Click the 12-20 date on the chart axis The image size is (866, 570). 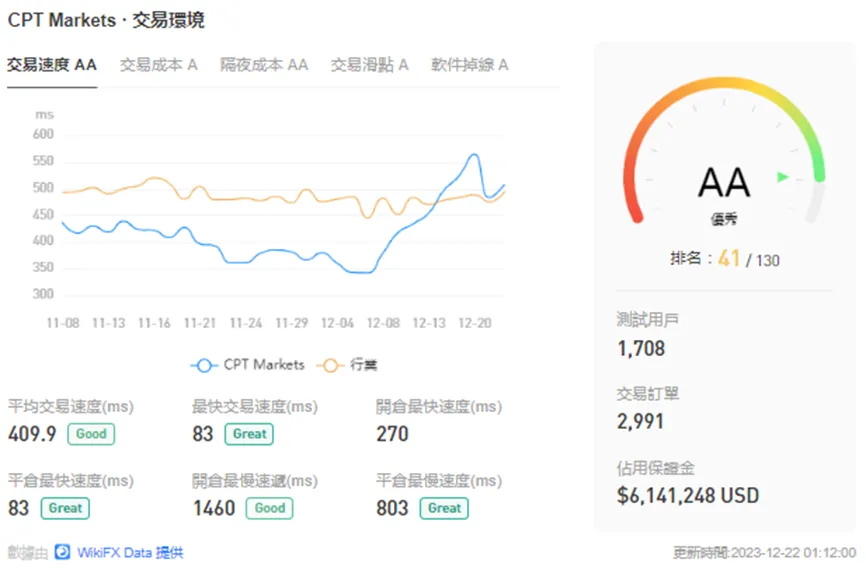coord(475,323)
